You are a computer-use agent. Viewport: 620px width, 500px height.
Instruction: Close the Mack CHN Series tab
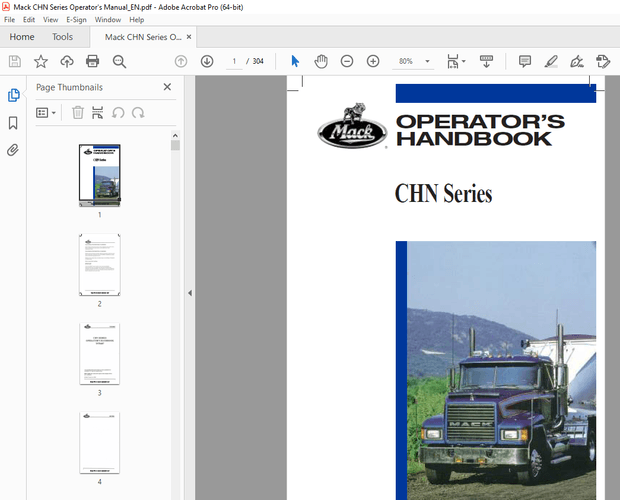[189, 37]
